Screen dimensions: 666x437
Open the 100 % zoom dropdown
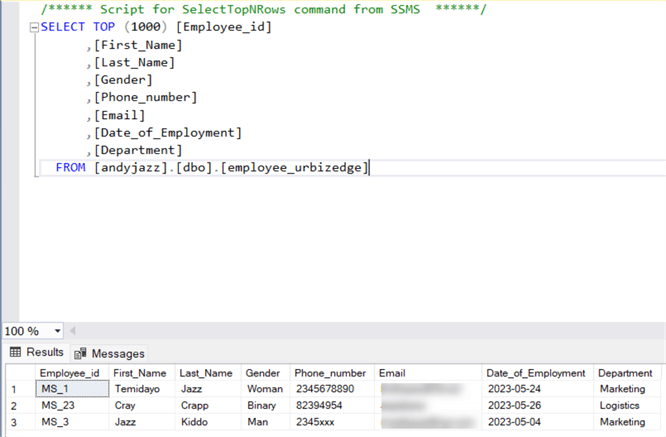57,331
